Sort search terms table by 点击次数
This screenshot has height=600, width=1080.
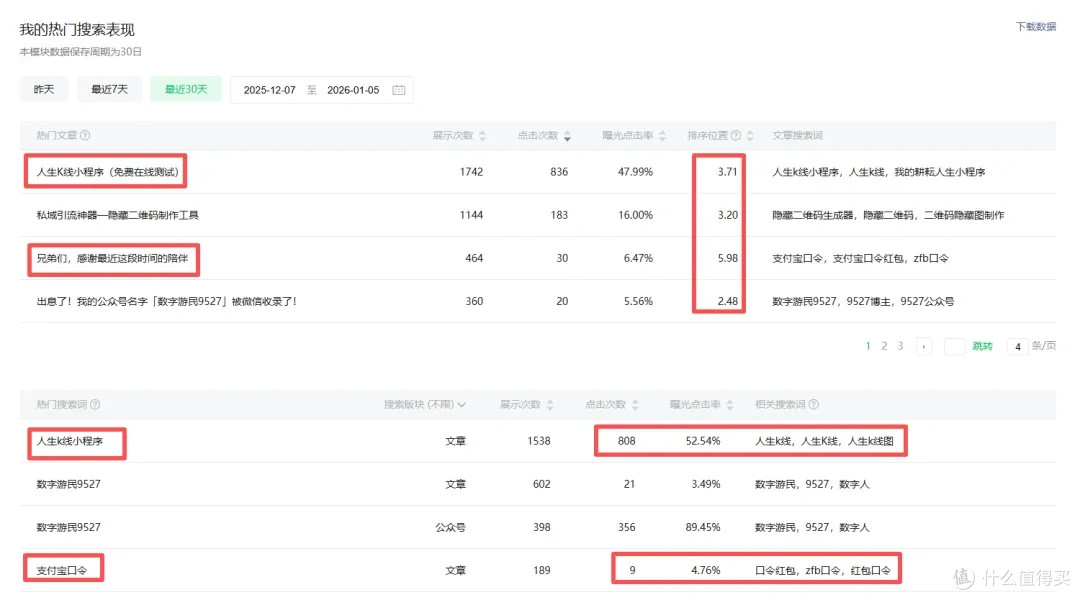(635, 405)
